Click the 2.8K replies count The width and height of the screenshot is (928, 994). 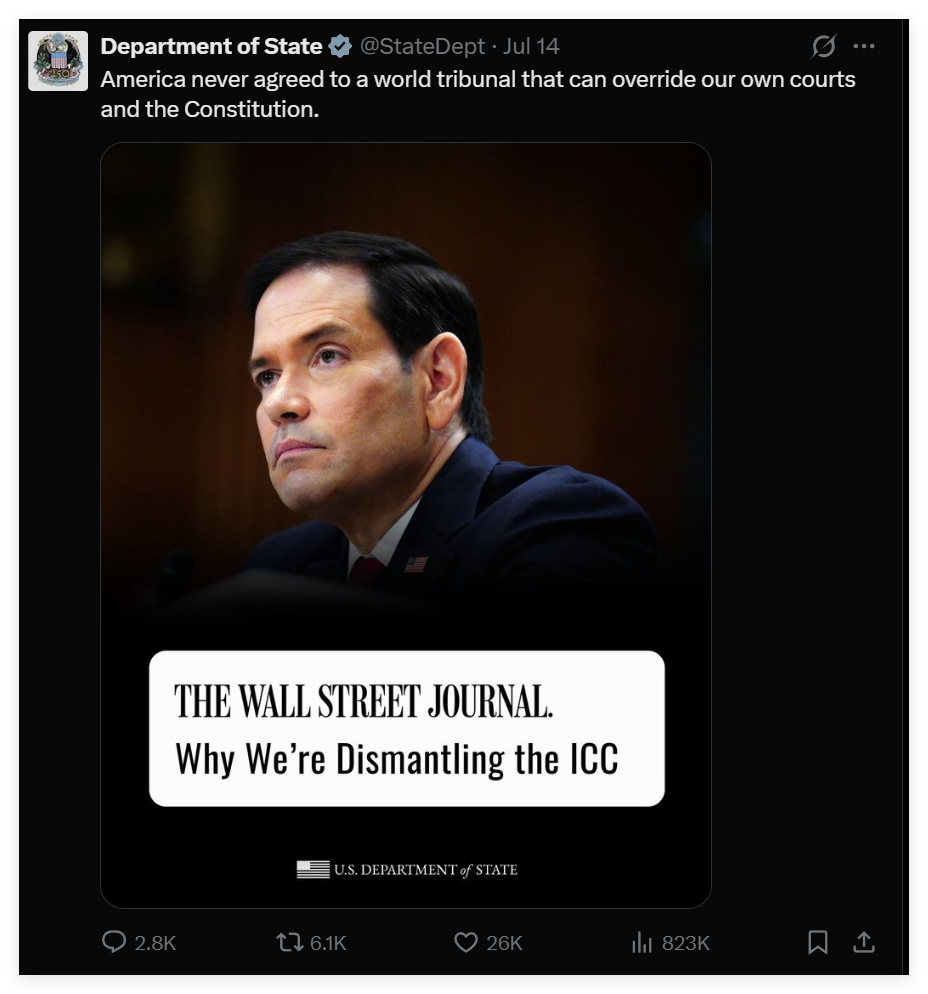coord(155,943)
